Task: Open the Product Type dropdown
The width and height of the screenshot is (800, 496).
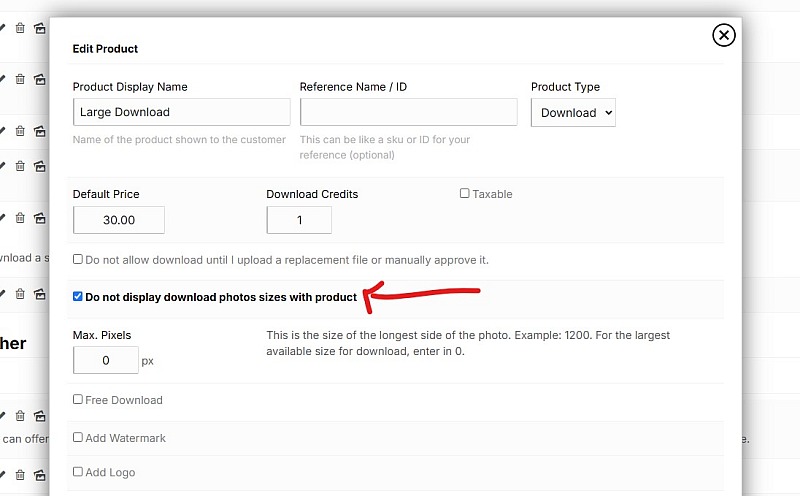Action: pyautogui.click(x=573, y=112)
